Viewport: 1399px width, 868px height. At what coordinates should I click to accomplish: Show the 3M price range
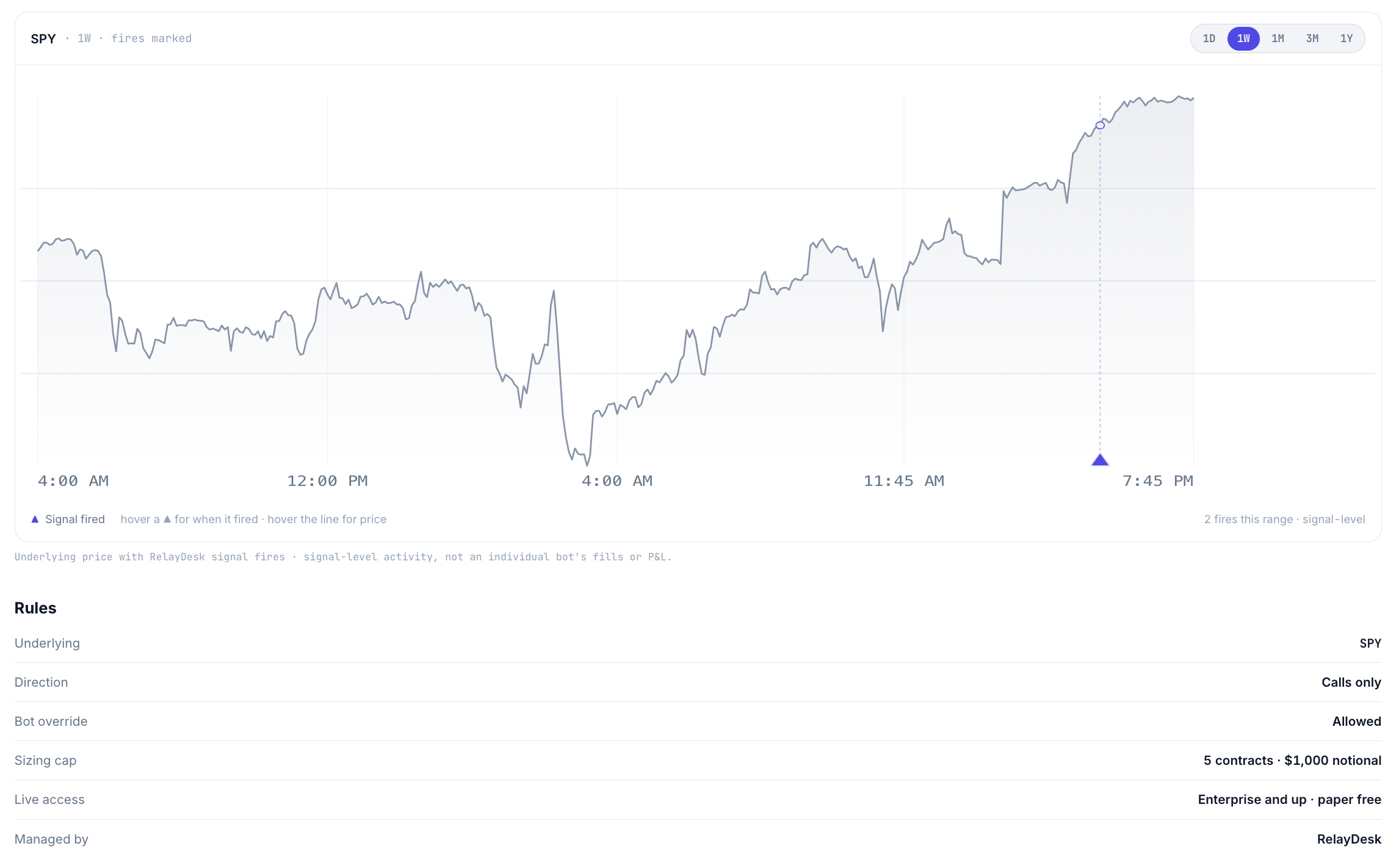coord(1312,38)
